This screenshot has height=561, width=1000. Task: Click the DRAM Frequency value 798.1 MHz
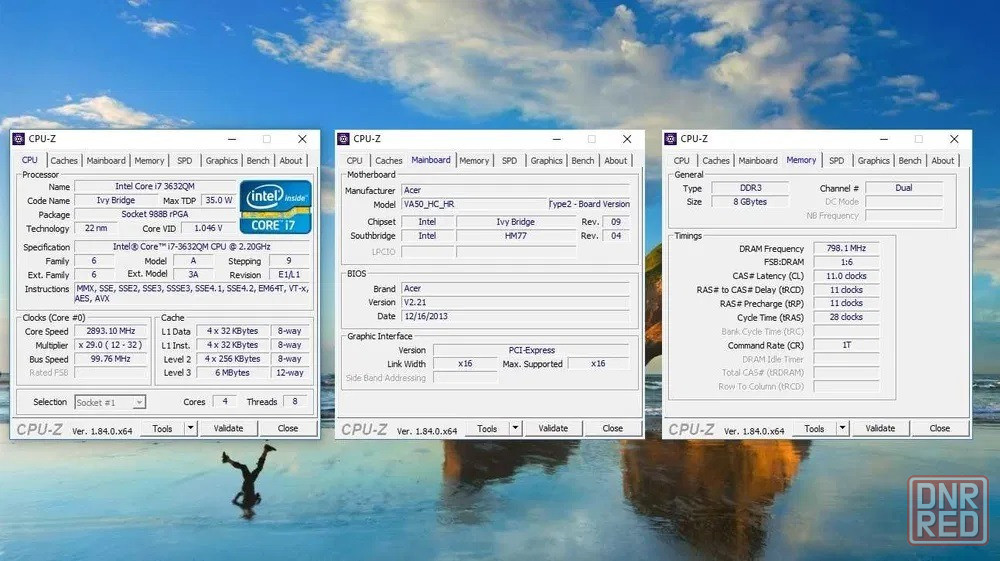click(x=846, y=248)
